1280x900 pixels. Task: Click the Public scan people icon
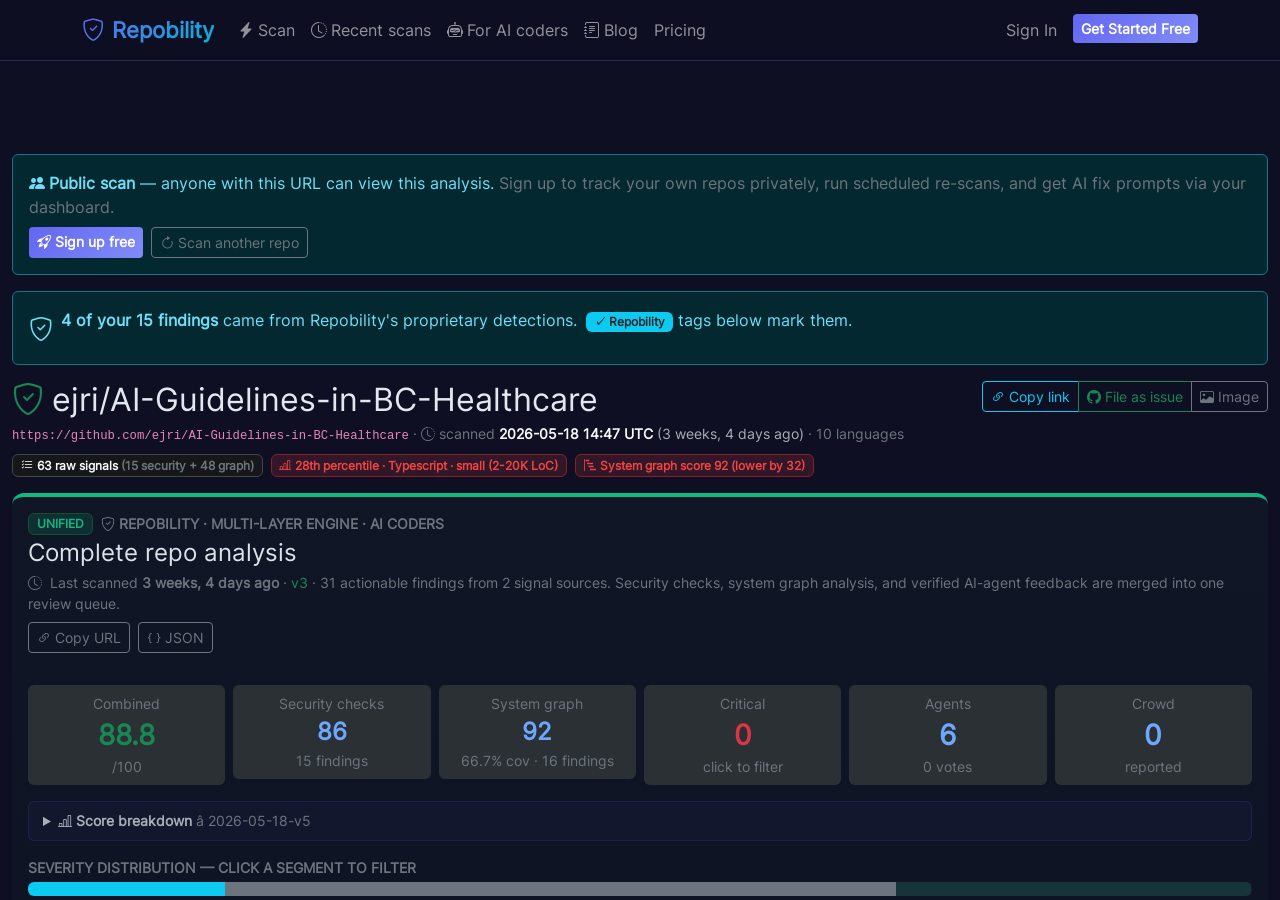coord(37,183)
